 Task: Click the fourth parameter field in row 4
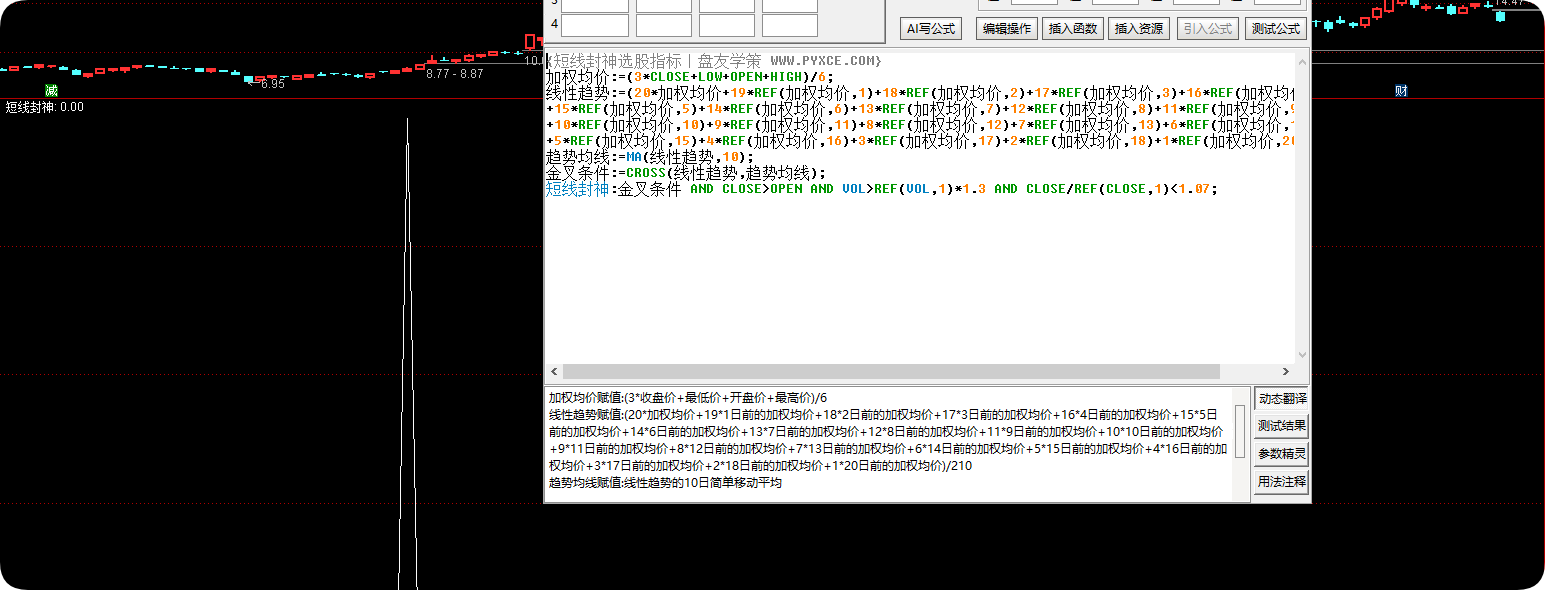click(790, 25)
